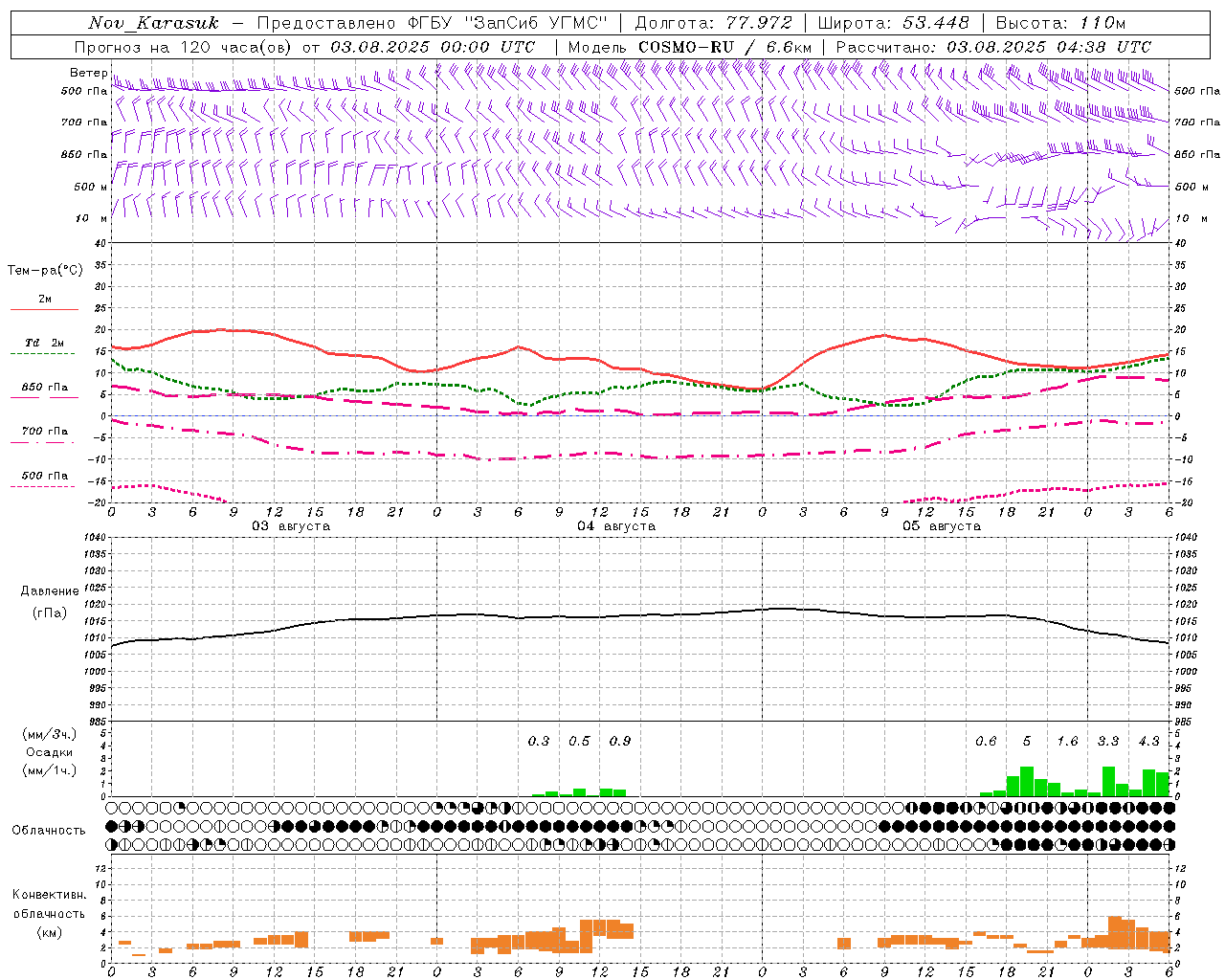1225x980 pixels.
Task: Click the '1.6' precipitation total value
Action: [1067, 741]
